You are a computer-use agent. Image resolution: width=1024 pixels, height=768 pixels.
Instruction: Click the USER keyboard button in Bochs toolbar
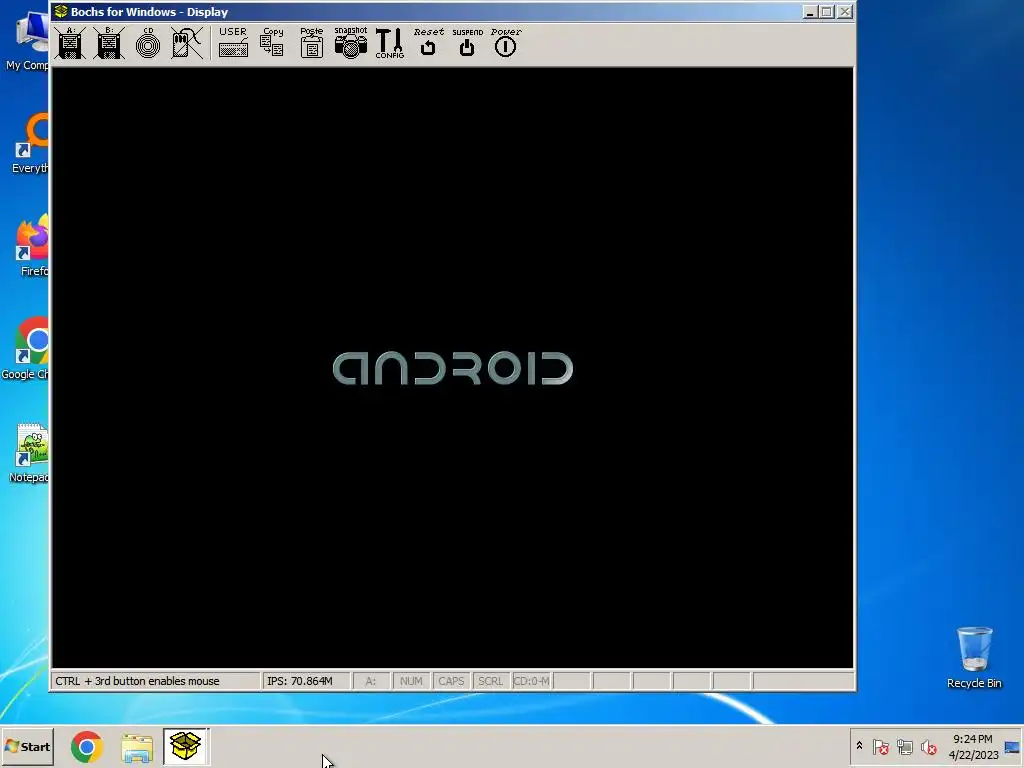(x=233, y=43)
